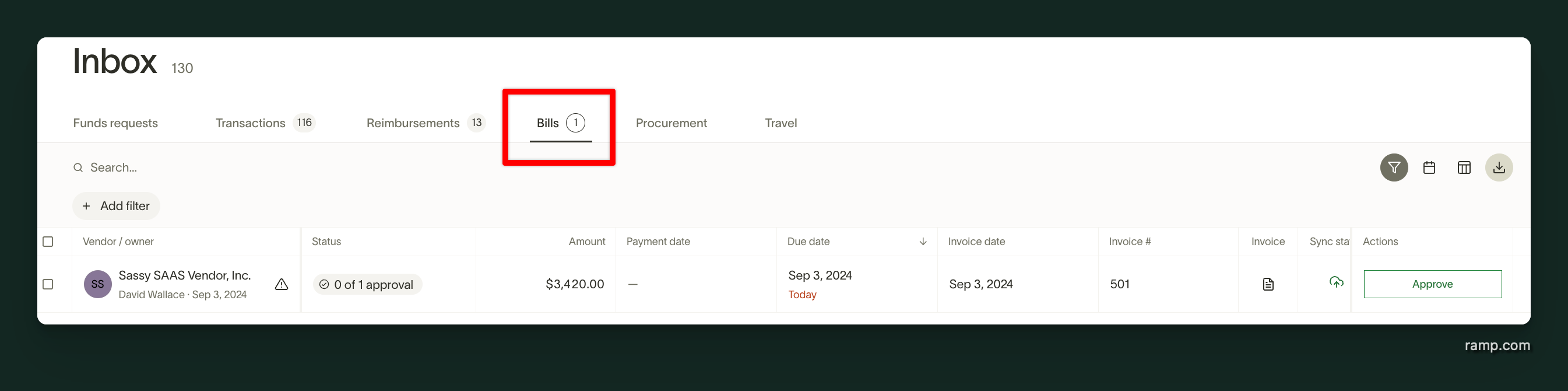This screenshot has height=391, width=1568.
Task: Toggle the Due date sort arrow
Action: (x=923, y=241)
